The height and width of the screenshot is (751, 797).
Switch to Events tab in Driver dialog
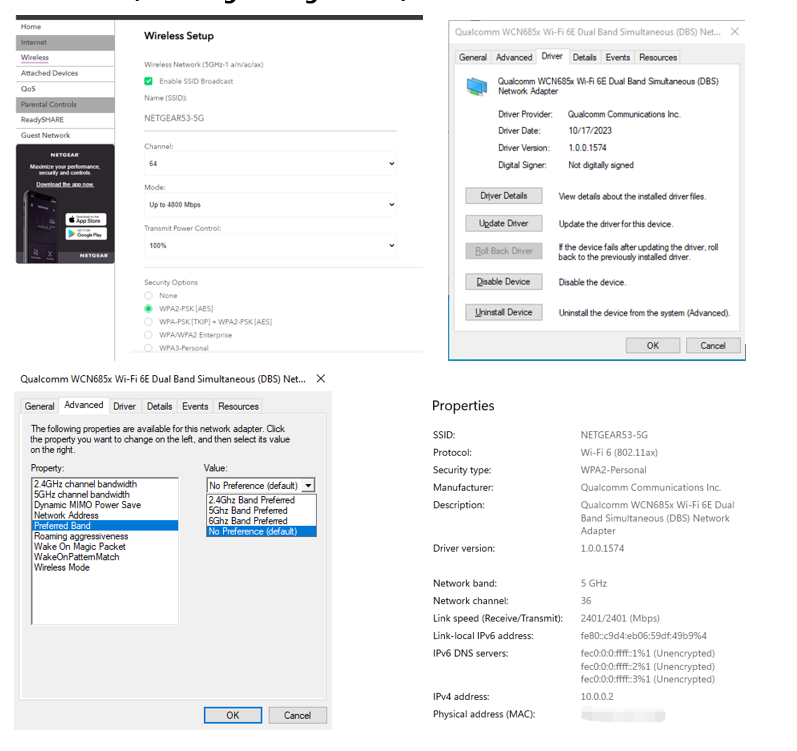[618, 57]
